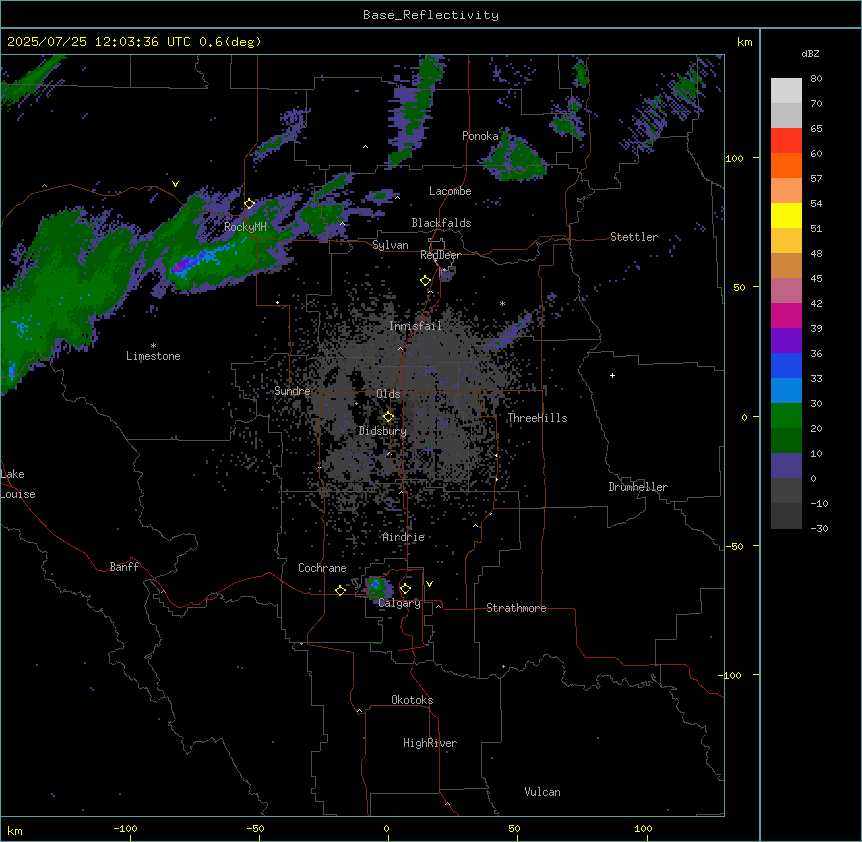The width and height of the screenshot is (862, 842).
Task: Pick the light blue swatch above 30 dBZ
Action: [x=786, y=391]
